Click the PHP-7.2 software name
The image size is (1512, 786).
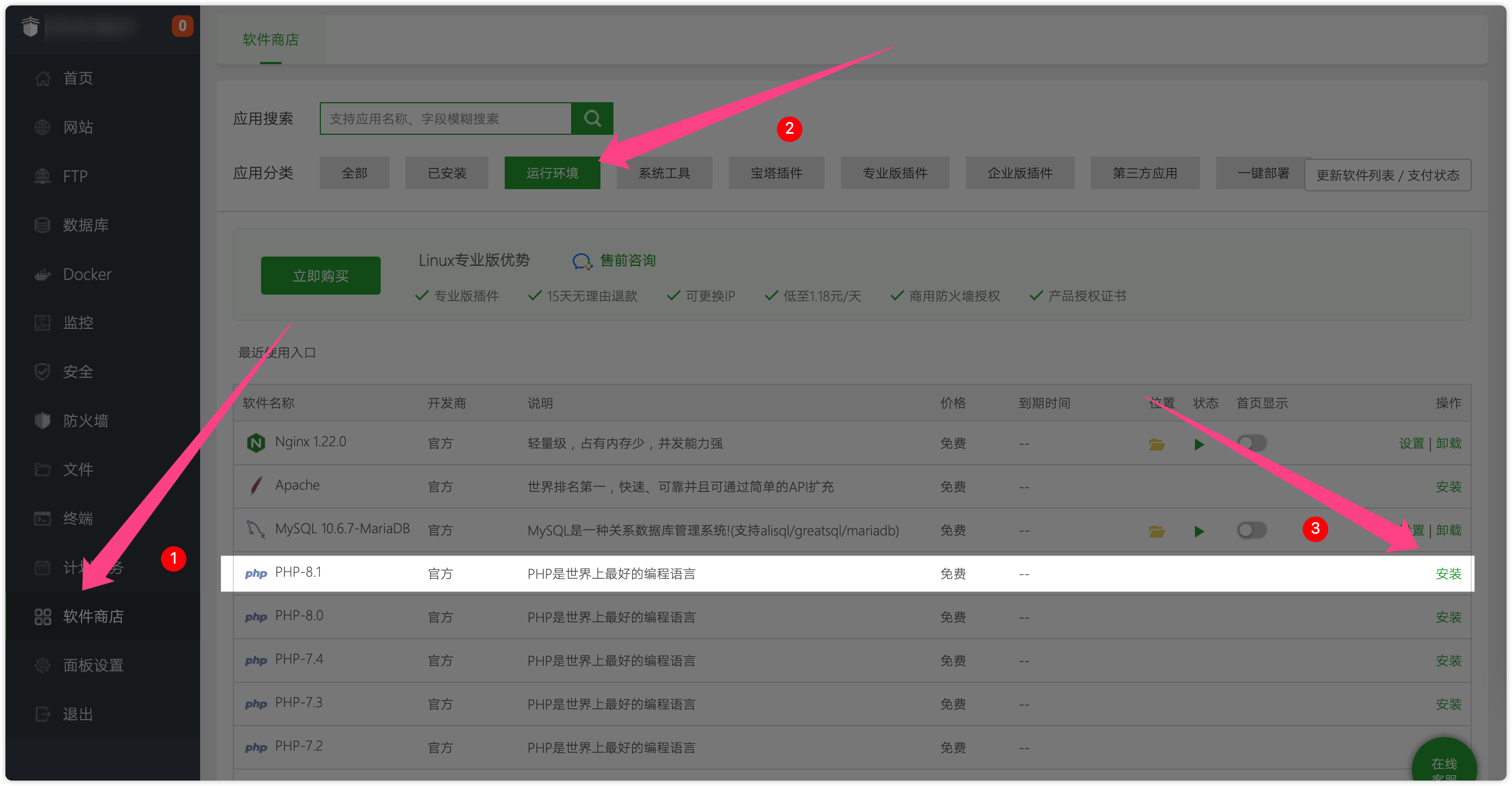pyautogui.click(x=299, y=746)
